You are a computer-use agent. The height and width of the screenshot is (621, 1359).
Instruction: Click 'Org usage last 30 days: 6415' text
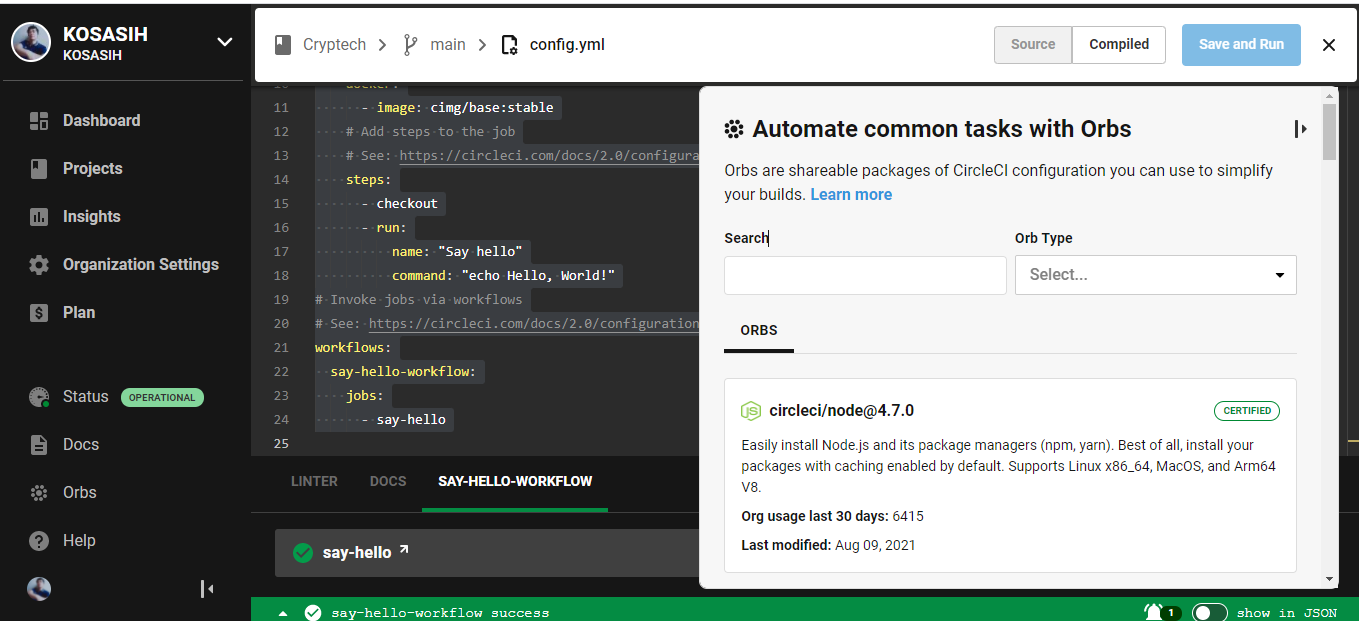click(x=832, y=517)
